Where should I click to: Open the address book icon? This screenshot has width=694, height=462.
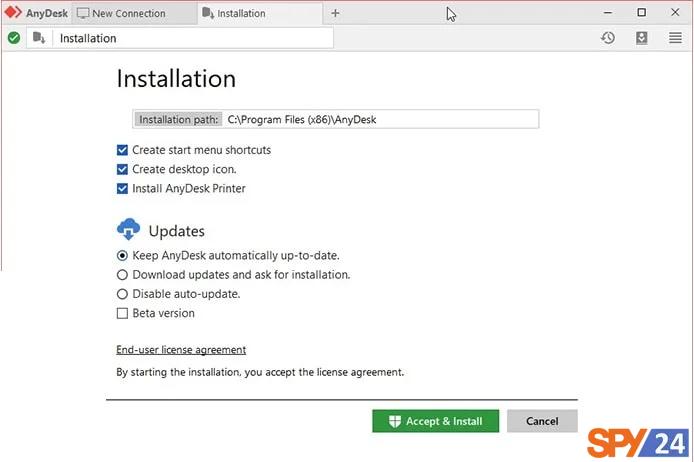pos(641,38)
